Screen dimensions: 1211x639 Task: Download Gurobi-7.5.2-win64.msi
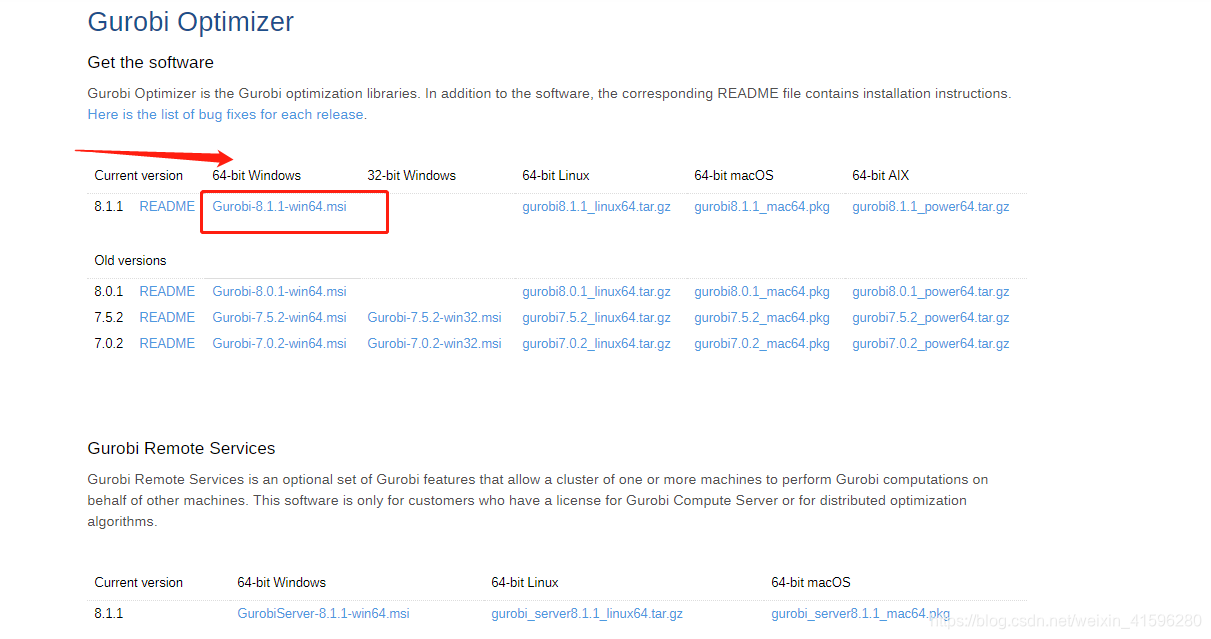(279, 317)
